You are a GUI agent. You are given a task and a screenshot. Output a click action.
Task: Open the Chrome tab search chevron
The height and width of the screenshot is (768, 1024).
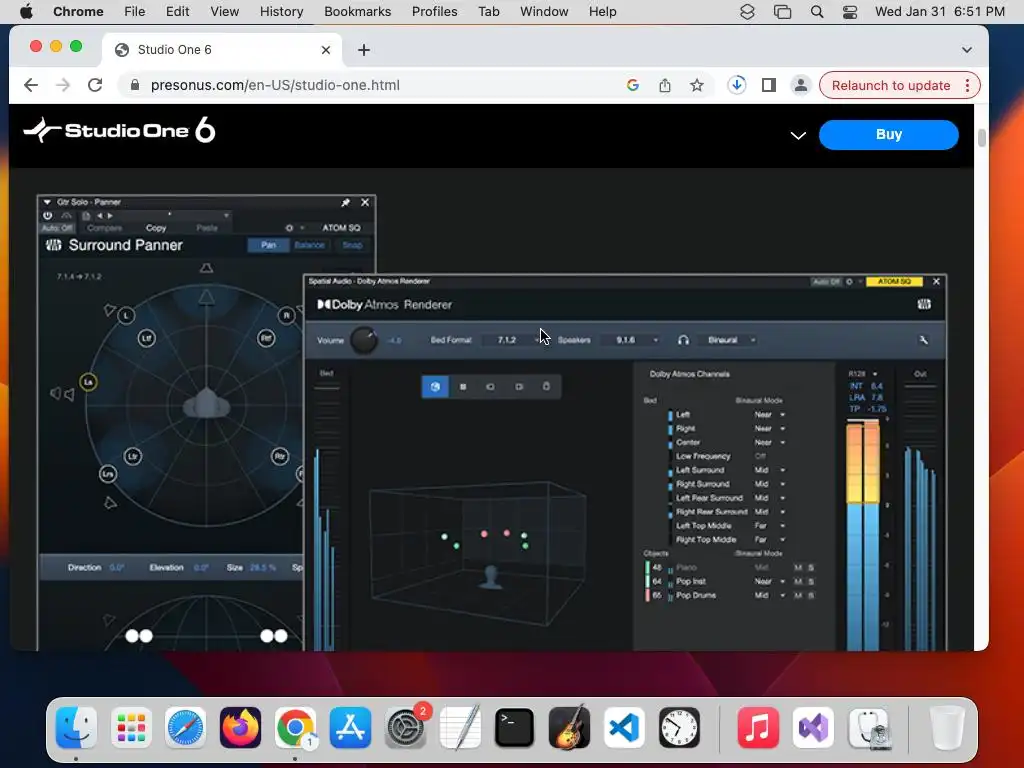(x=967, y=50)
